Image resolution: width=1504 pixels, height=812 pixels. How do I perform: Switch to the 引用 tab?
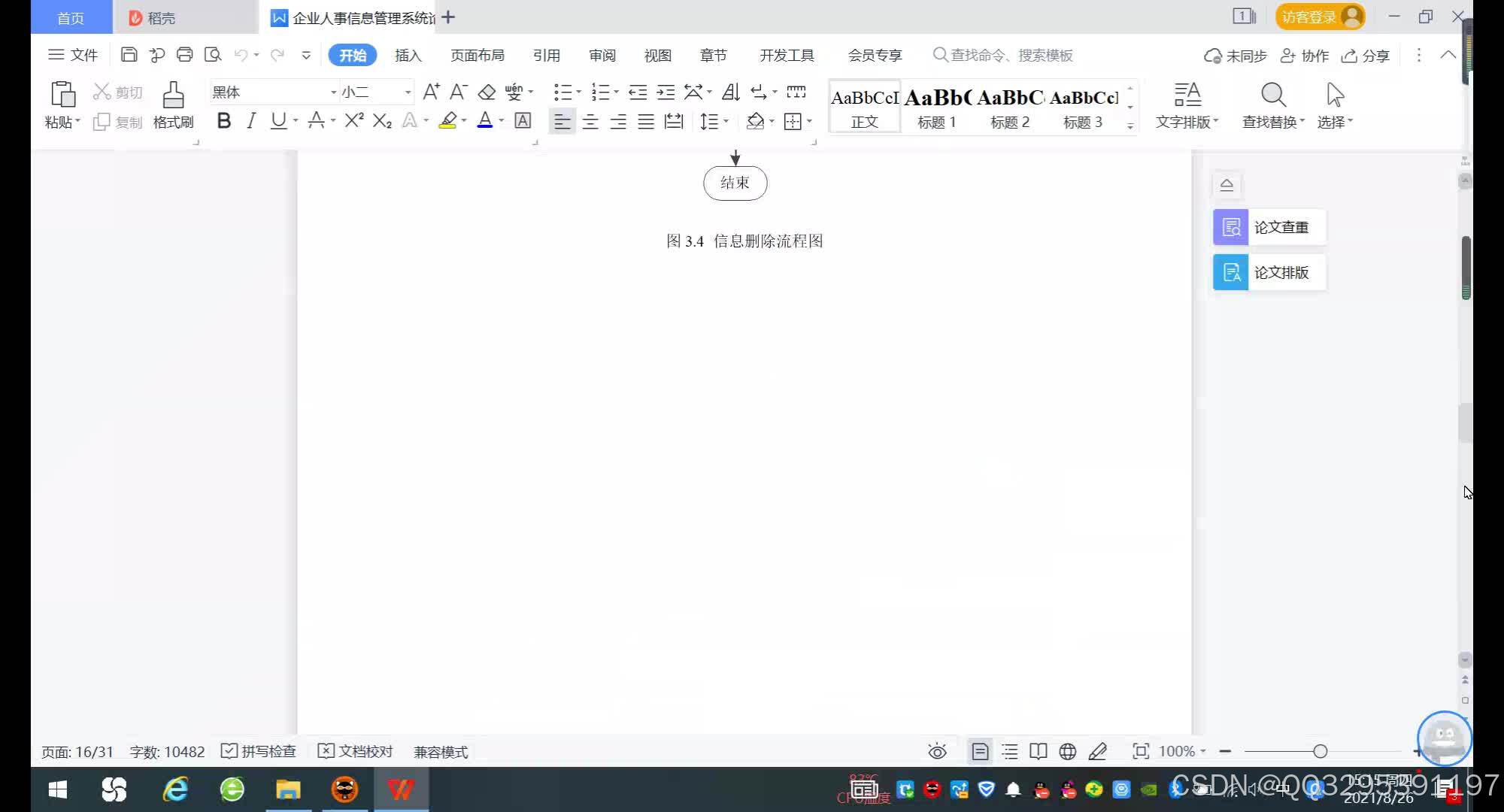tap(547, 55)
